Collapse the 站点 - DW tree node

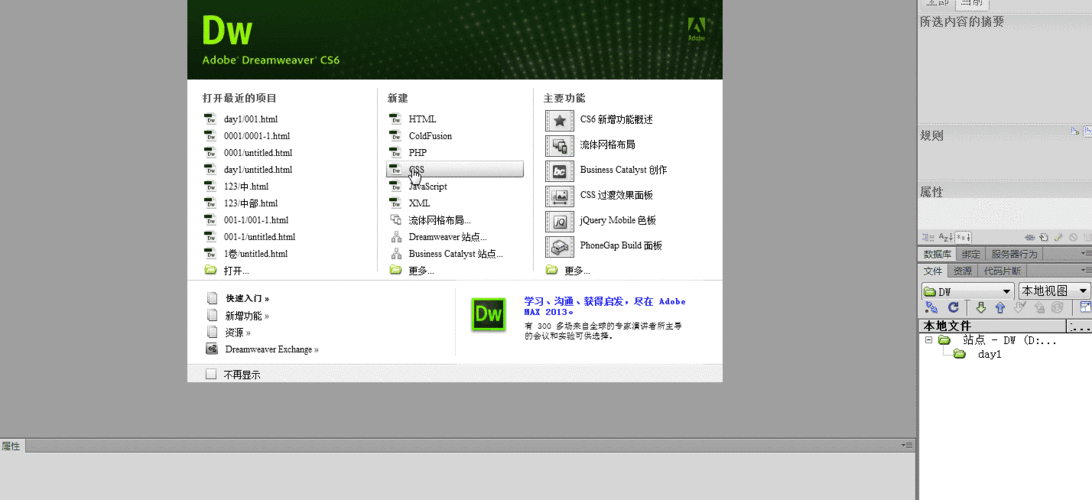point(928,341)
